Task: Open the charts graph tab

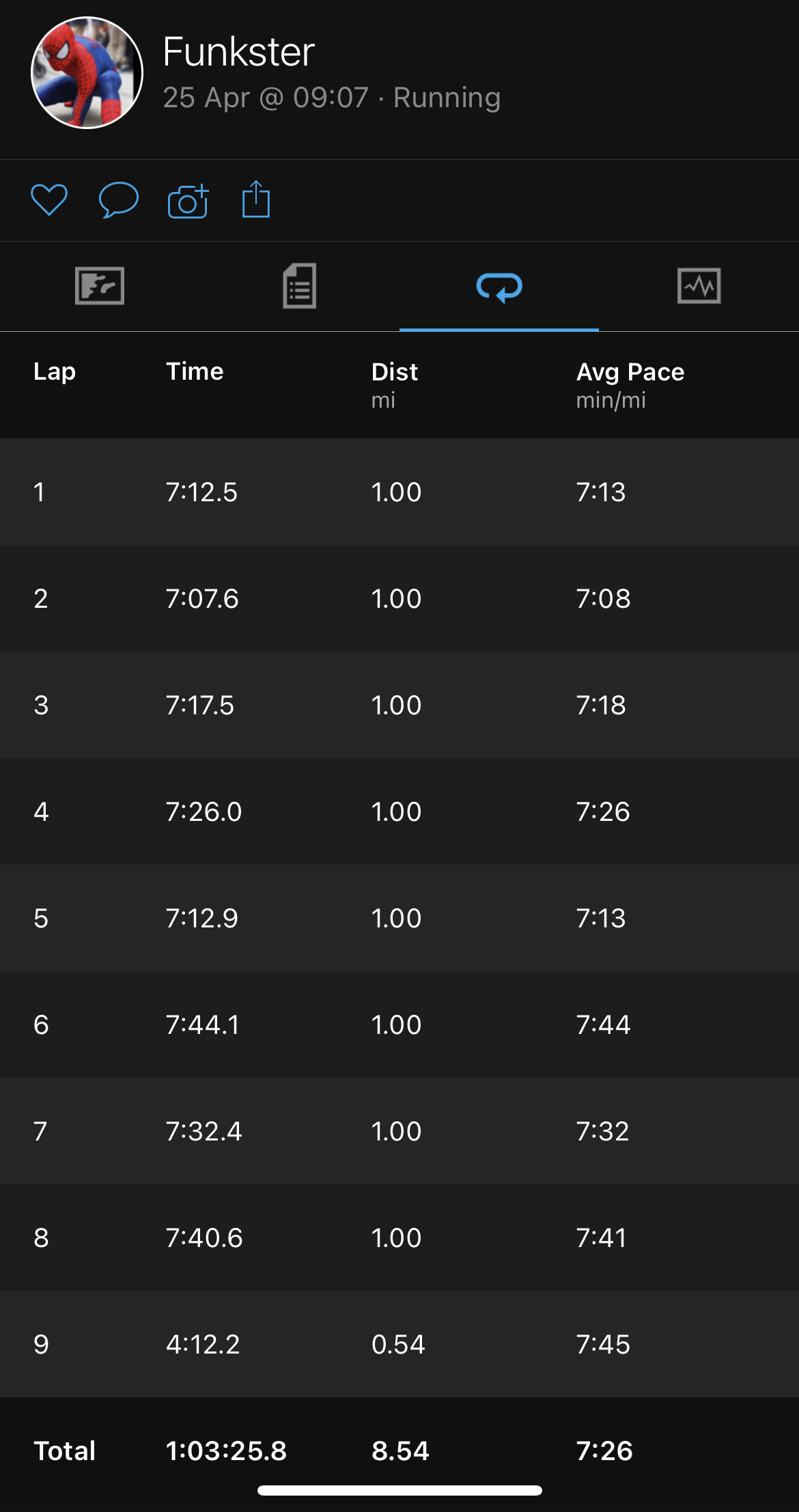Action: coord(699,285)
